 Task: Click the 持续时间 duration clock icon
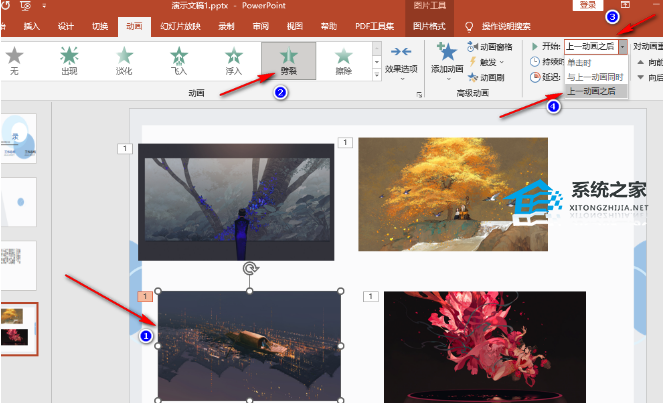pyautogui.click(x=535, y=62)
